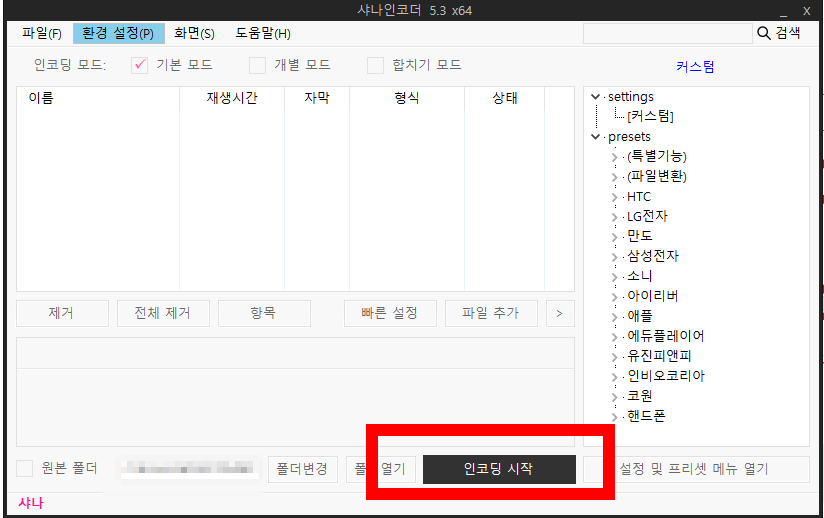Expand the 만도 preset group
Screen dimensions: 824x518
(614, 236)
